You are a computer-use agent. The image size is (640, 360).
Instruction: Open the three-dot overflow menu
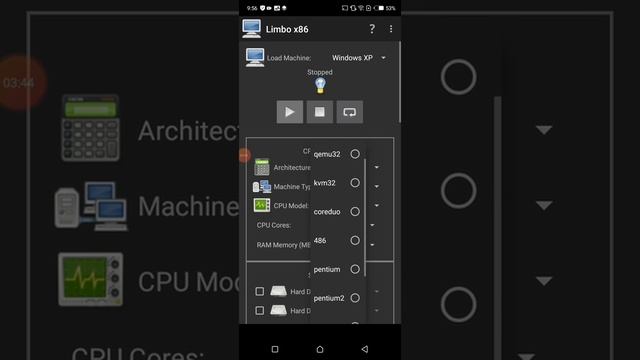click(391, 29)
